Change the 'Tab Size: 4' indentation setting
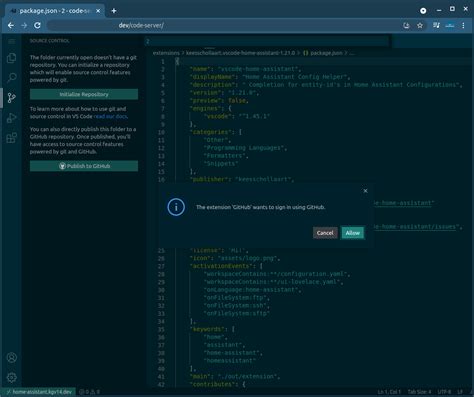The width and height of the screenshot is (474, 397). 419,392
